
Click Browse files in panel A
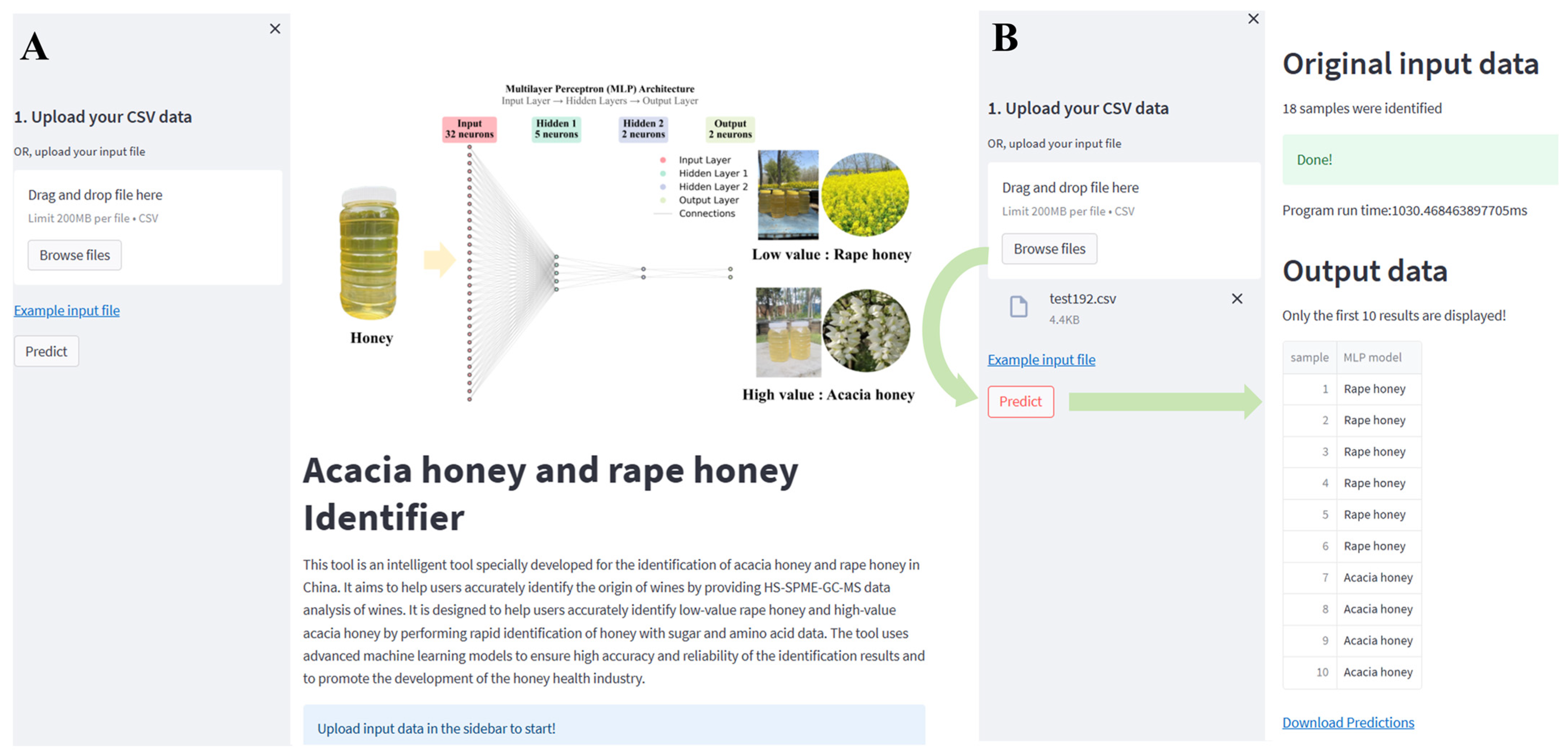pyautogui.click(x=74, y=255)
